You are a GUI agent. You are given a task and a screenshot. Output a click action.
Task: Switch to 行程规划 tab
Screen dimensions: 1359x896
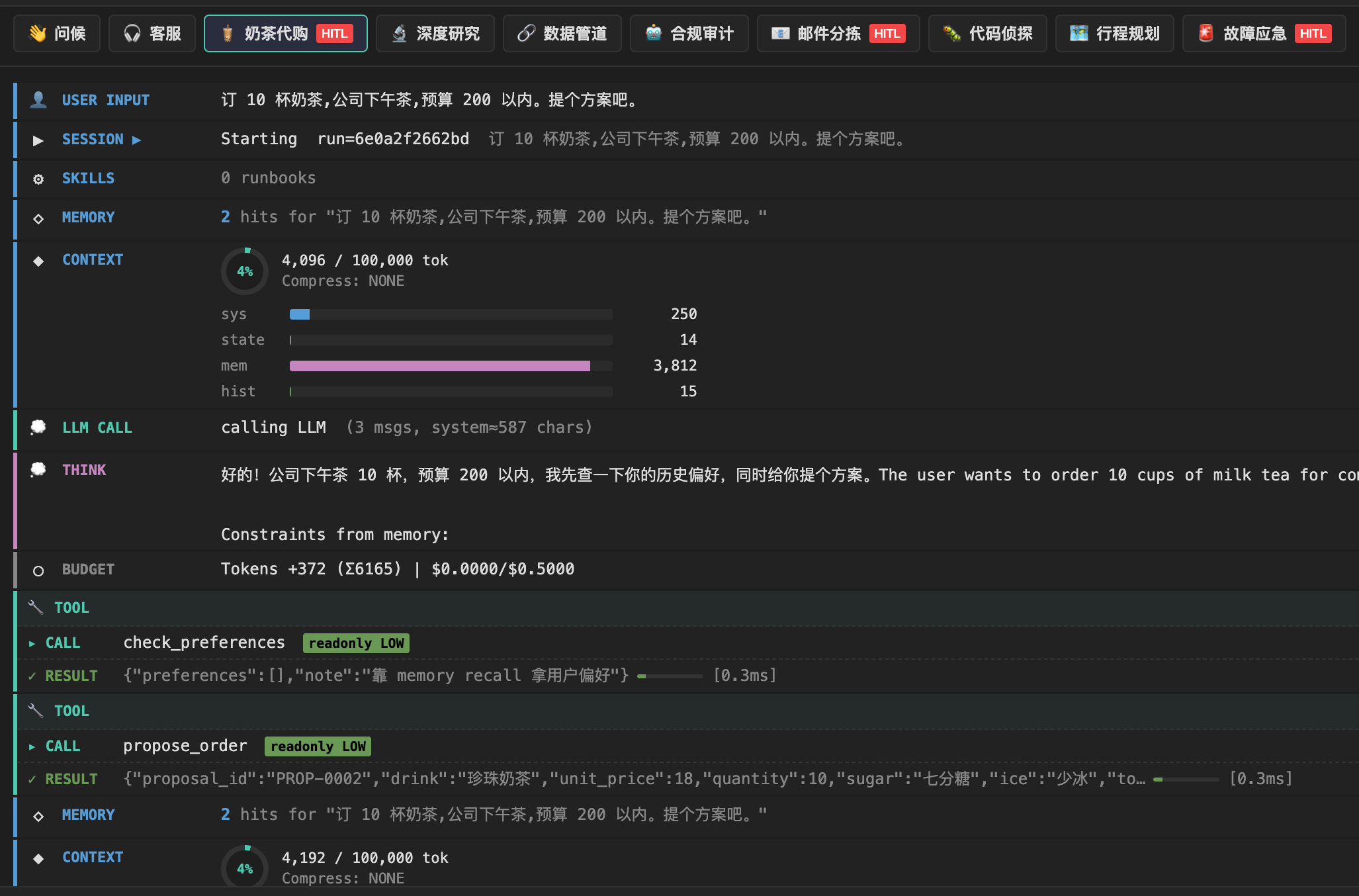1115,33
